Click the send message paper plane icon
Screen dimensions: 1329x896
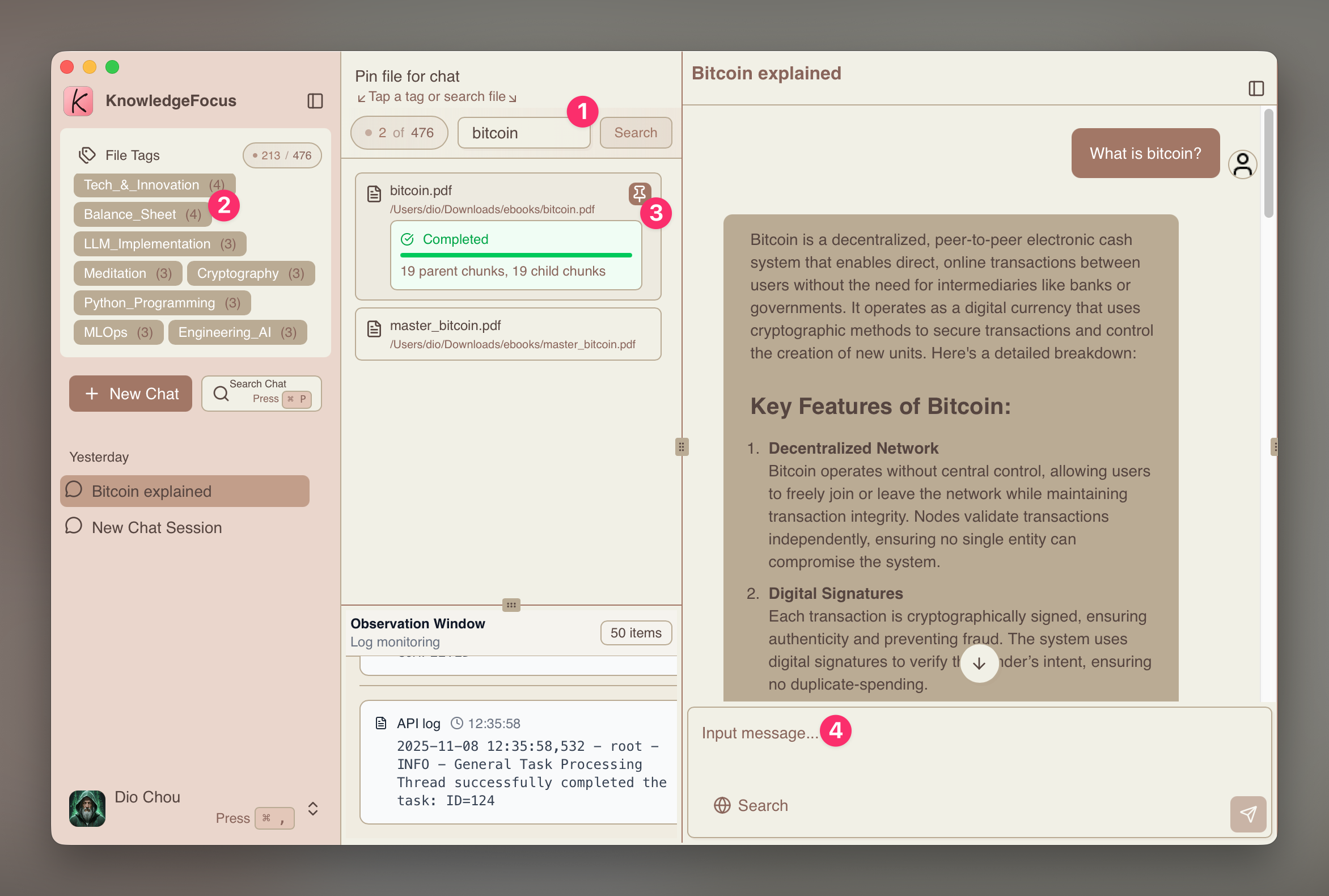[1247, 814]
